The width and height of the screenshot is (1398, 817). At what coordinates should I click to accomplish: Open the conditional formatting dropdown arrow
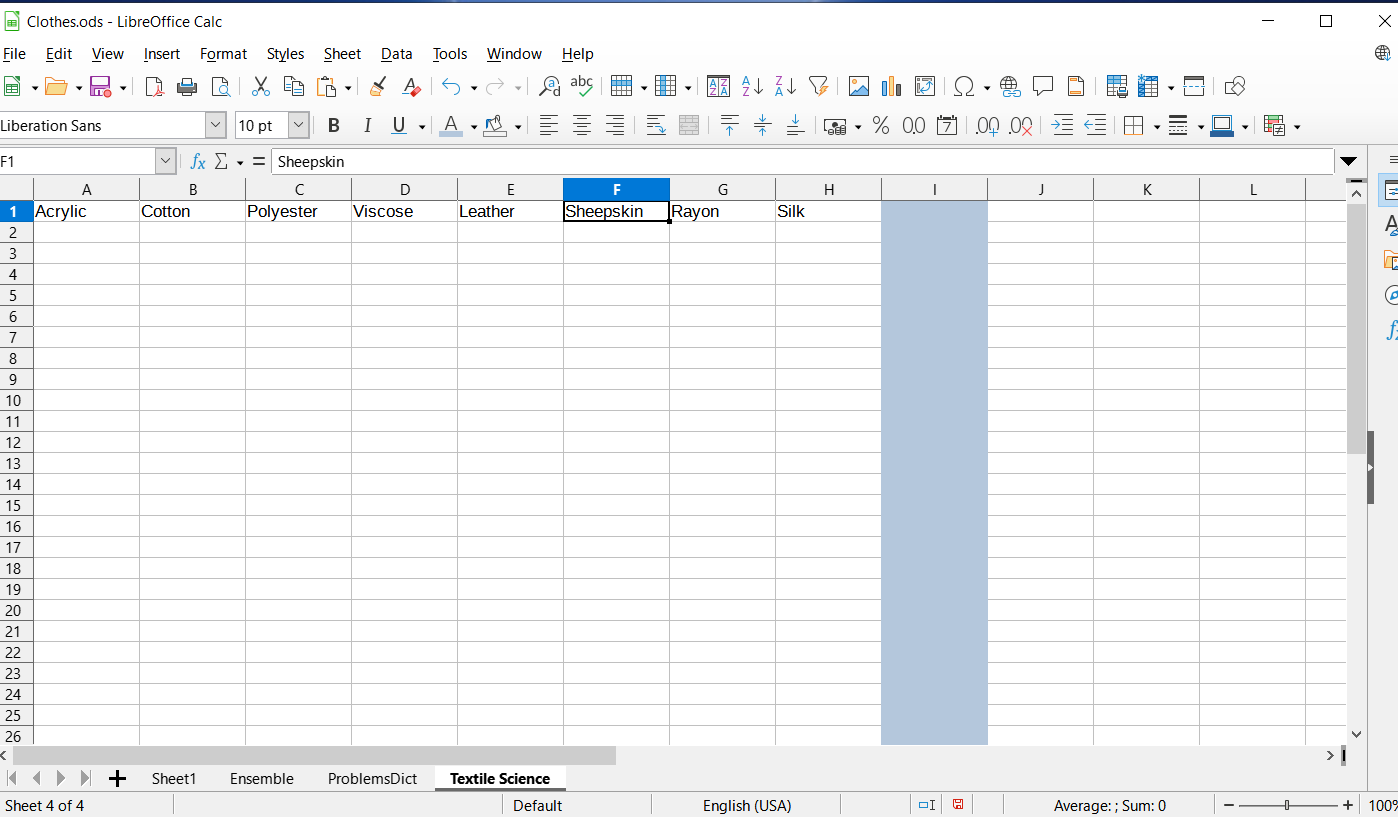tap(1297, 126)
